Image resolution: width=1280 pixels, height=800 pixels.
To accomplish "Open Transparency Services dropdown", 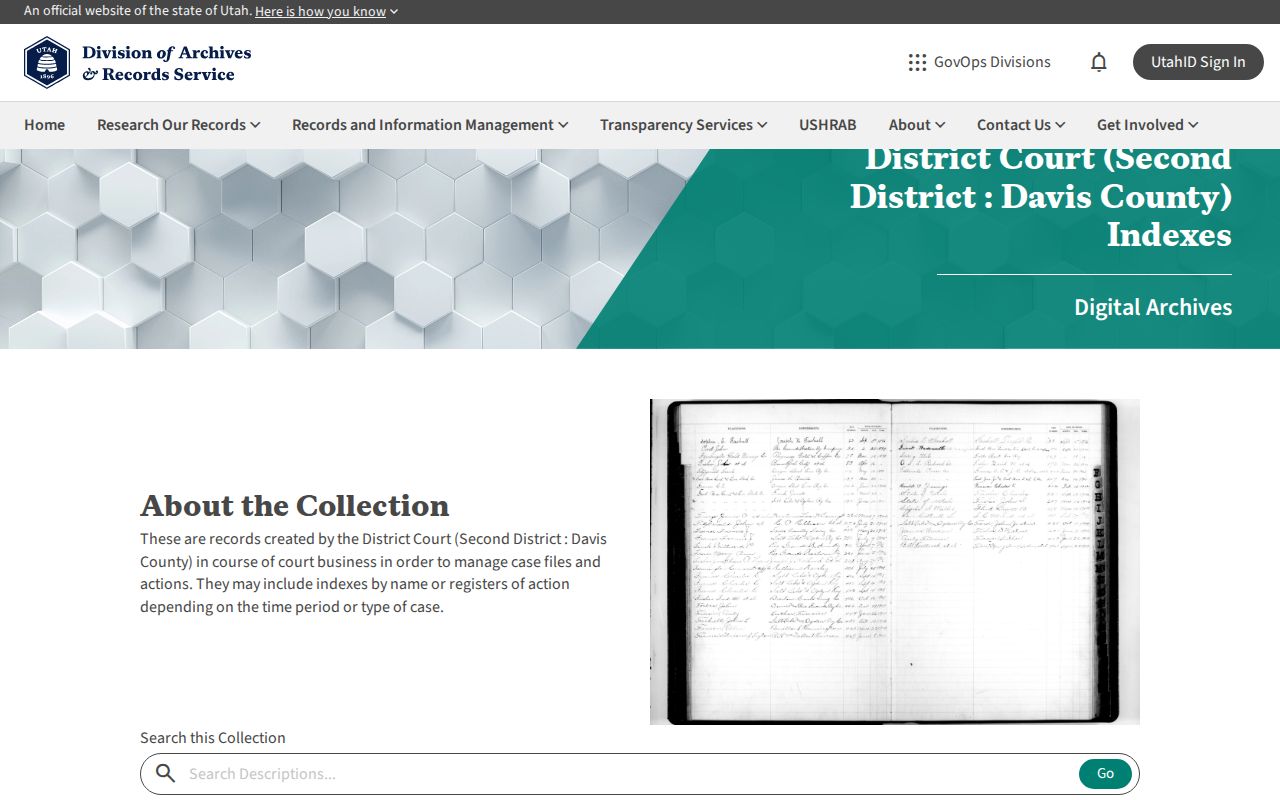I will 684,125.
